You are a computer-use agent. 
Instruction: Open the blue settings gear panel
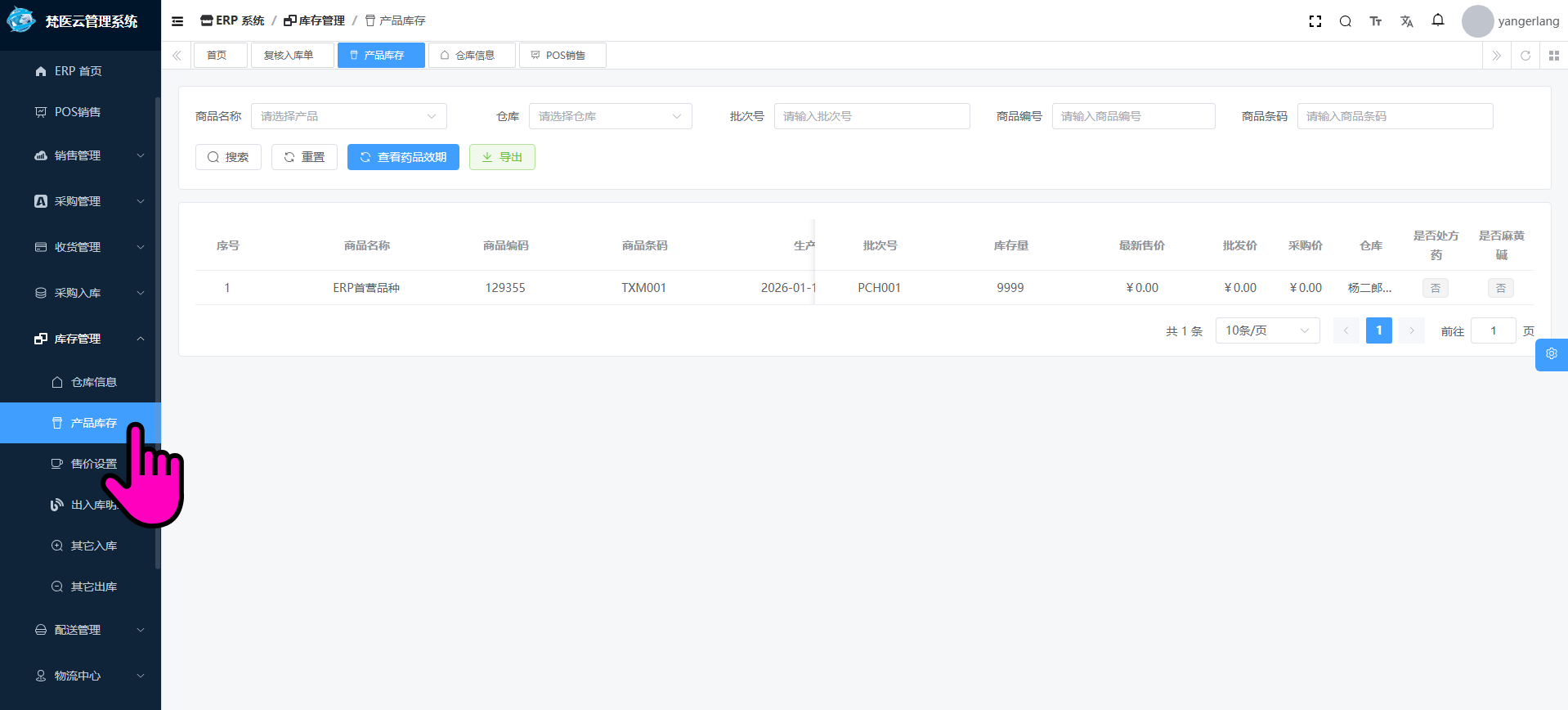click(x=1551, y=354)
